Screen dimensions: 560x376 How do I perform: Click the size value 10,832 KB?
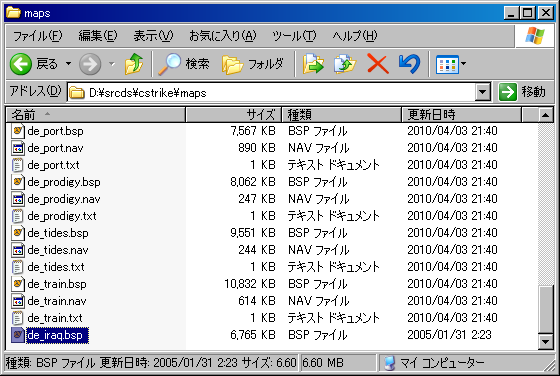(250, 284)
